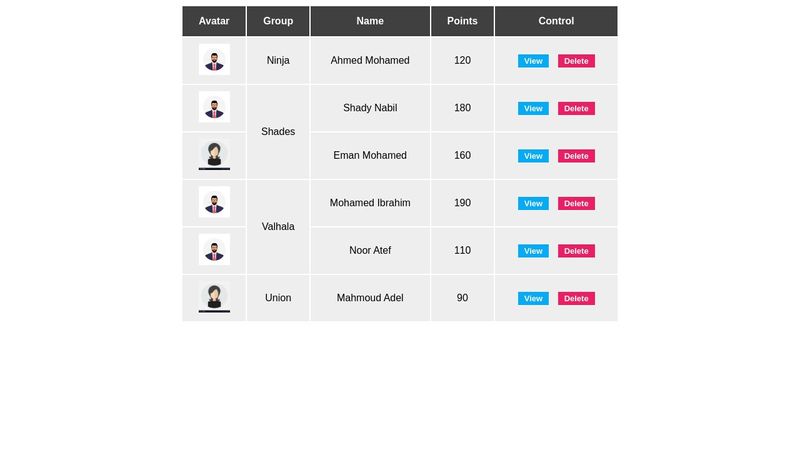The width and height of the screenshot is (800, 450).
Task: Click Shady Nabil's avatar image
Action: click(x=214, y=107)
